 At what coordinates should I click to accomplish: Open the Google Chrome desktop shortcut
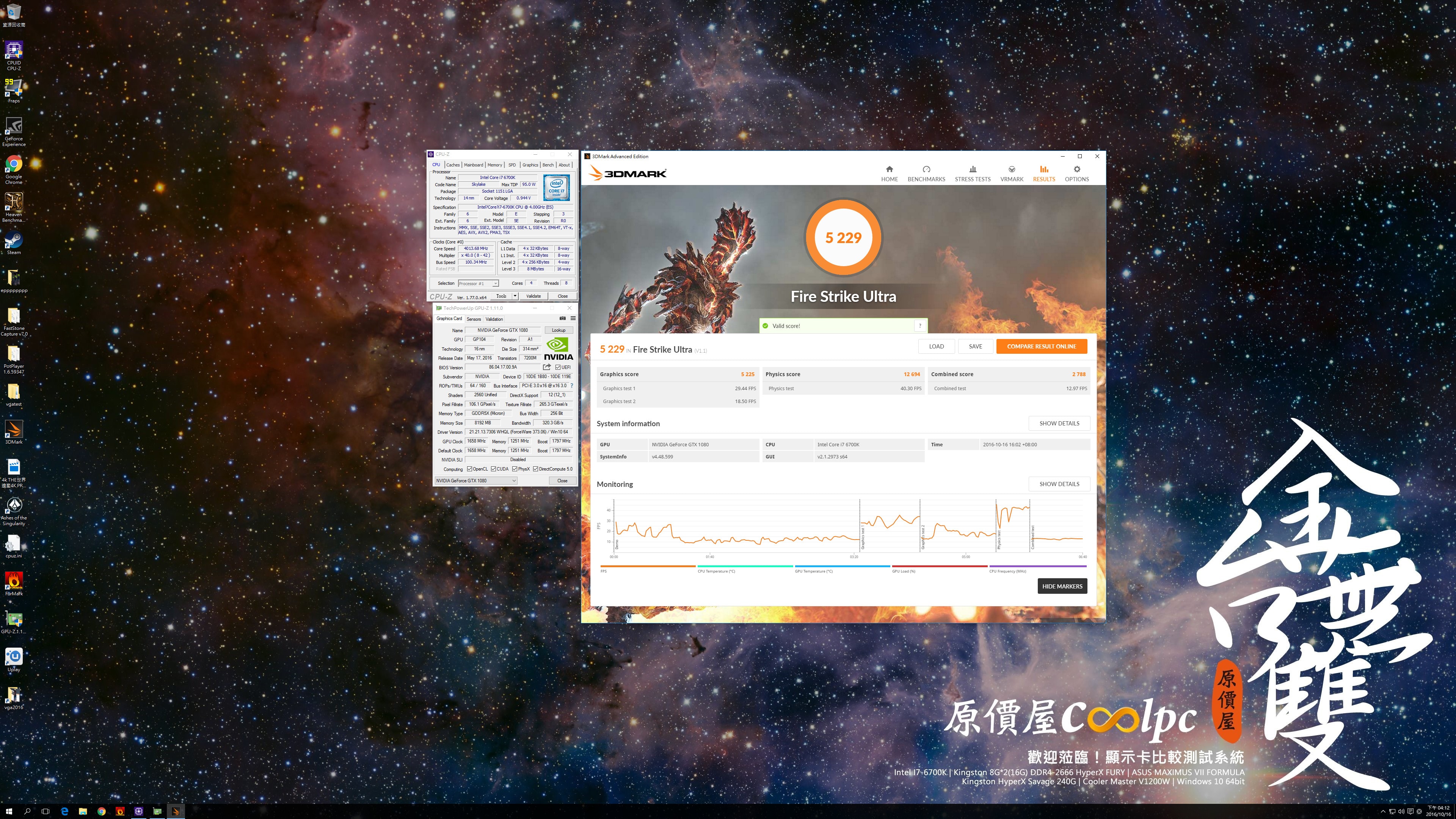coord(14,169)
